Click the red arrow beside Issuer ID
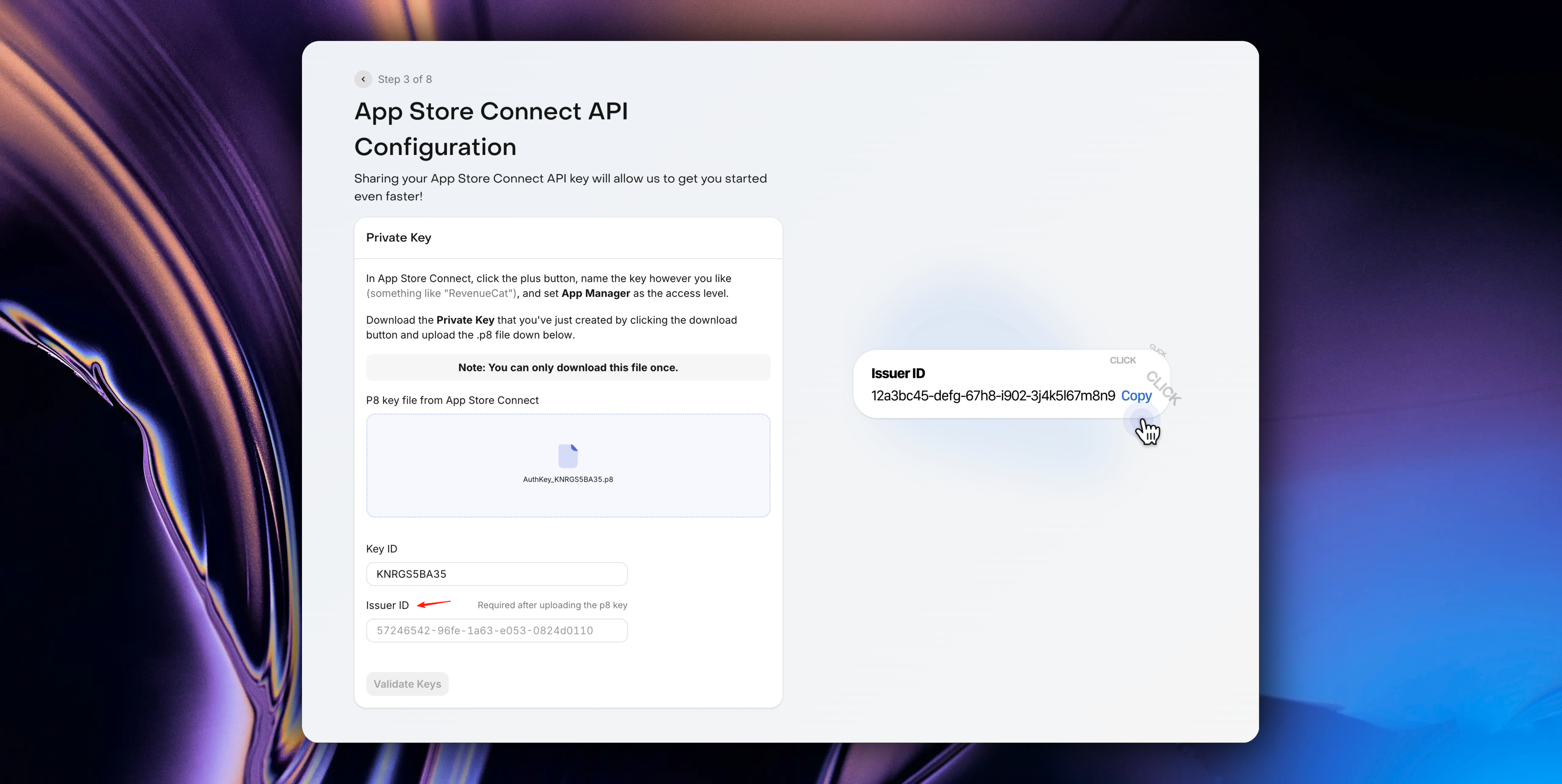 [434, 604]
